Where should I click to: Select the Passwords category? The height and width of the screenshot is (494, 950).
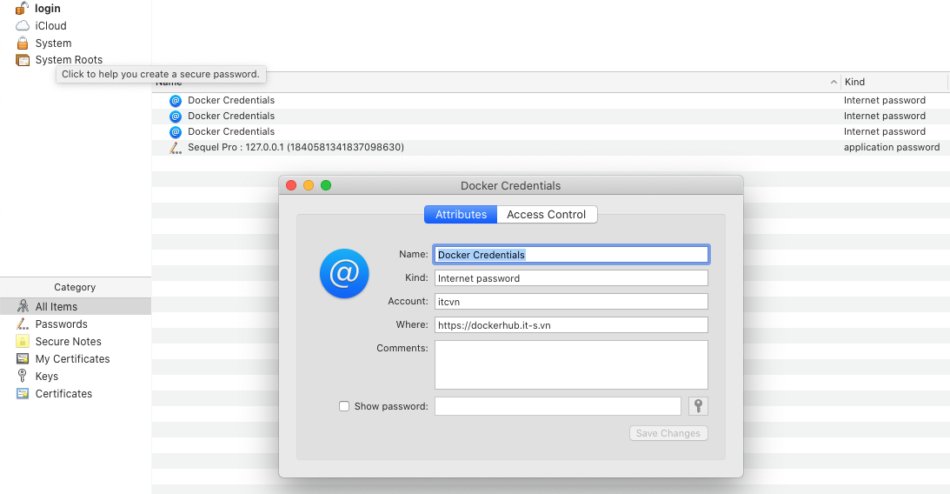pyautogui.click(x=61, y=324)
